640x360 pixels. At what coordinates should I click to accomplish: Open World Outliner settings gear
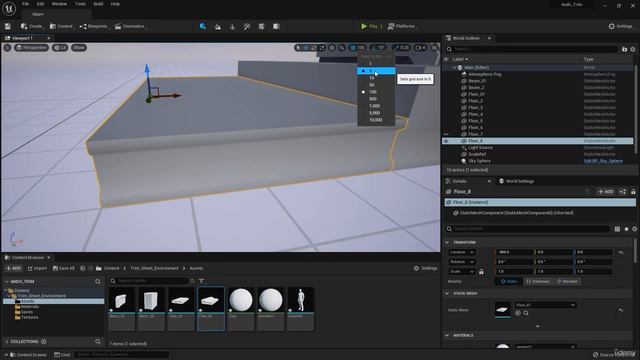[x=633, y=49]
